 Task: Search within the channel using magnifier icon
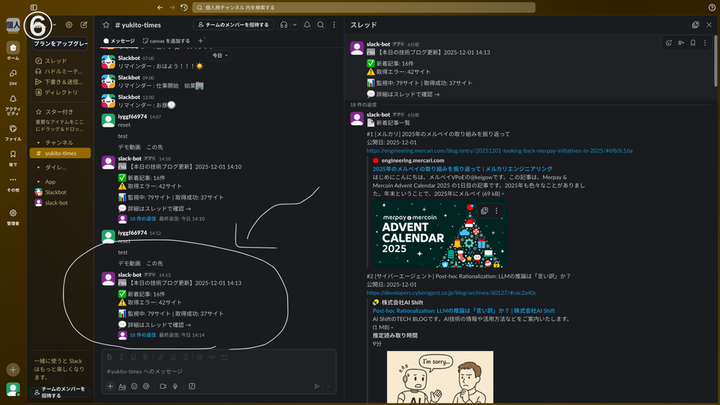pyautogui.click(x=321, y=25)
